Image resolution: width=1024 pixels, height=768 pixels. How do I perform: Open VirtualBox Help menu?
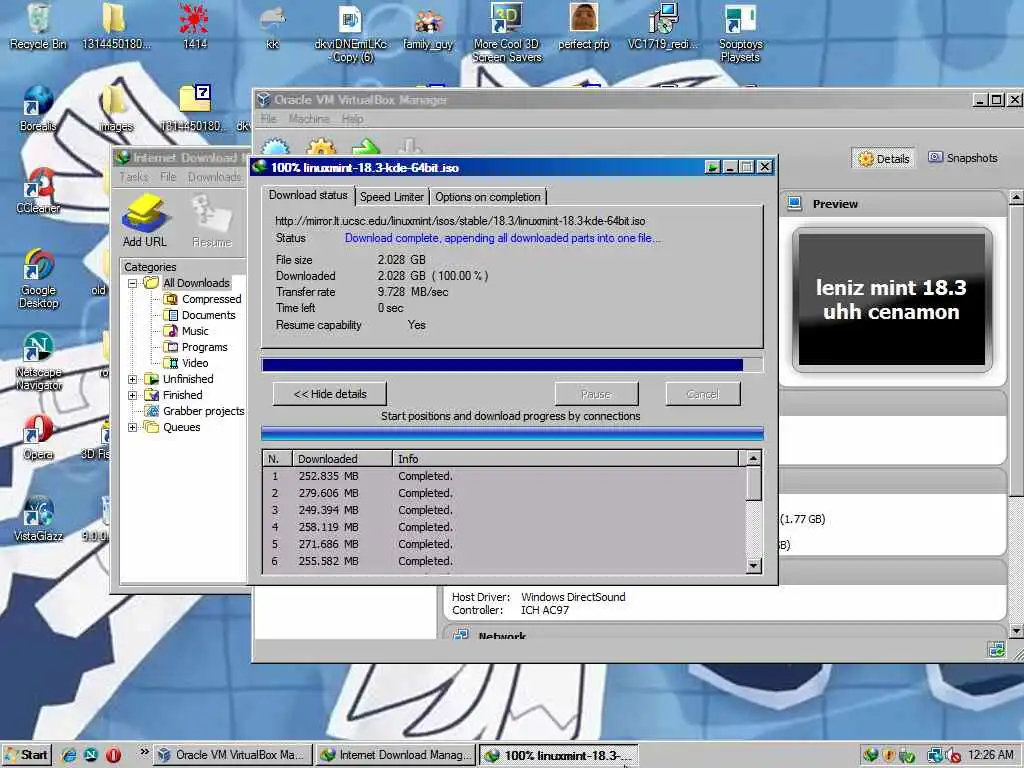pyautogui.click(x=352, y=119)
